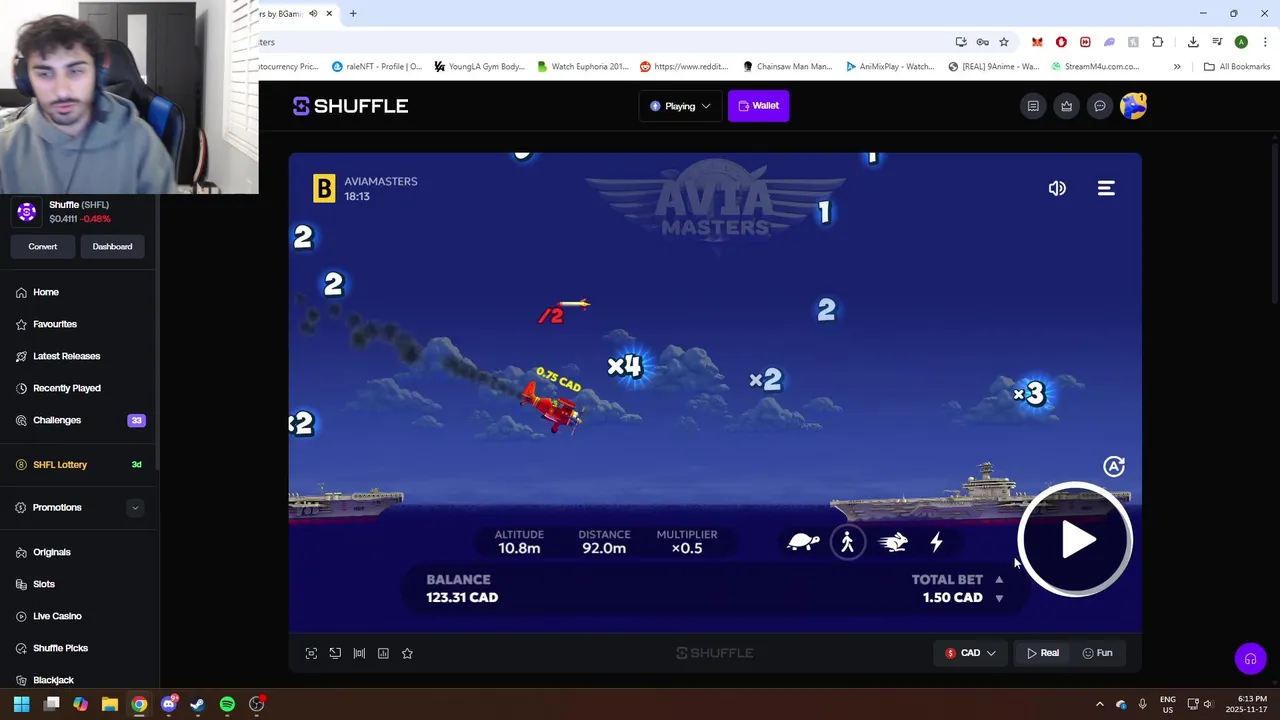The image size is (1280, 720).
Task: Open the user profile avatar
Action: 1133,106
